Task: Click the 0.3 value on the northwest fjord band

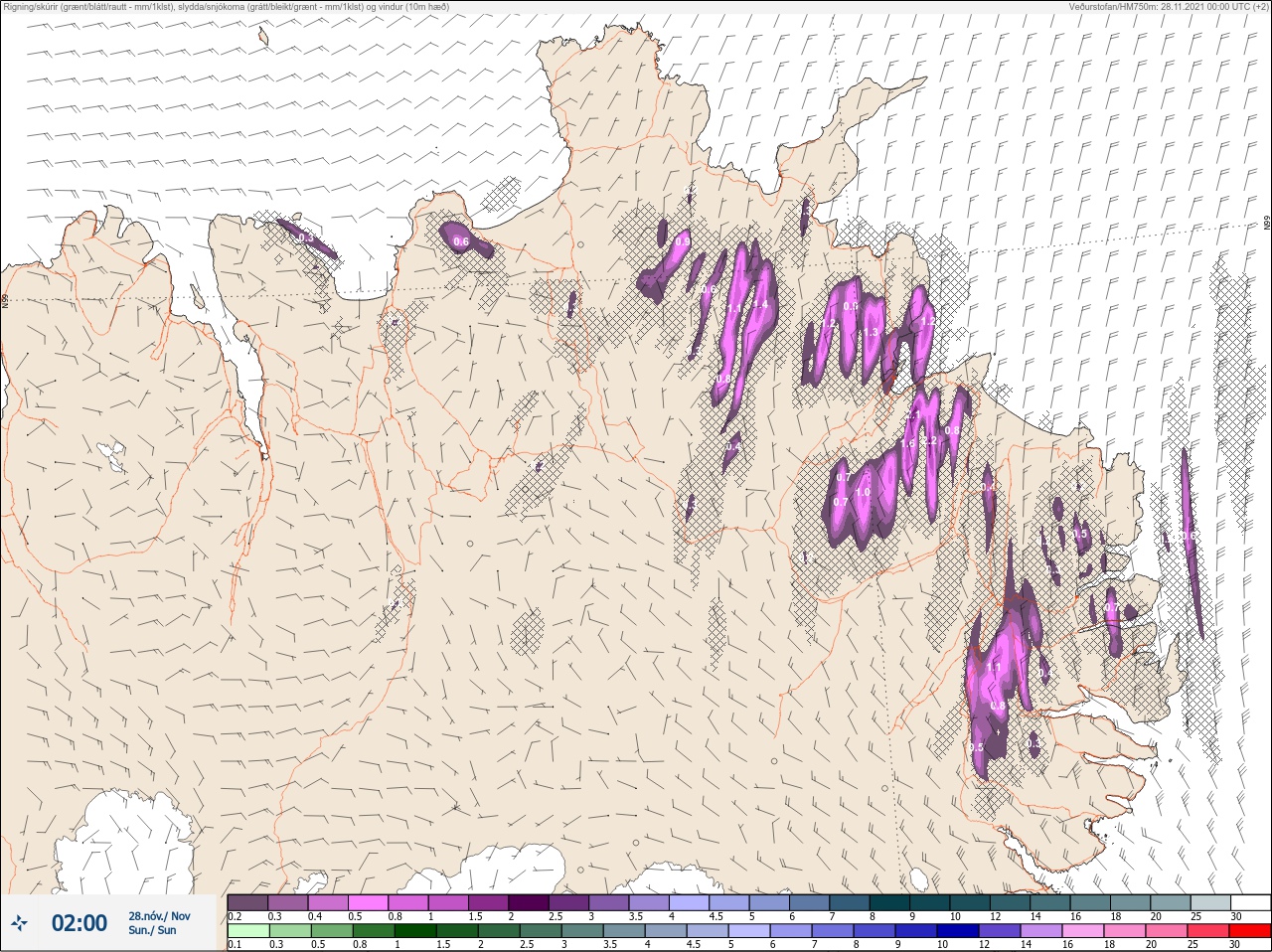Action: (305, 238)
